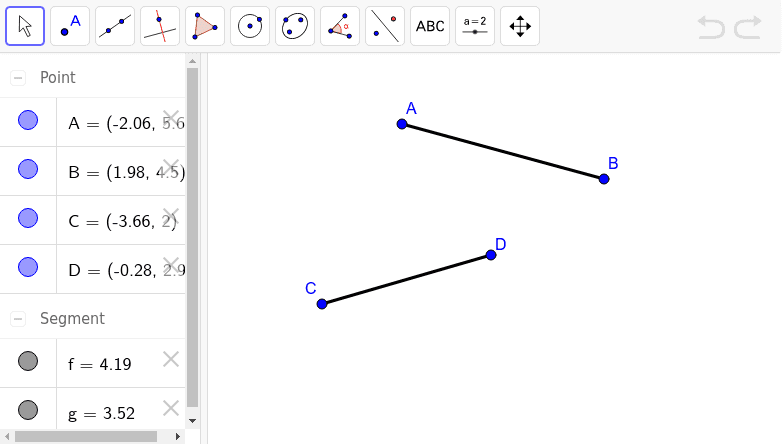Select the Move arrow tool
The height and width of the screenshot is (446, 782).
[x=25, y=26]
